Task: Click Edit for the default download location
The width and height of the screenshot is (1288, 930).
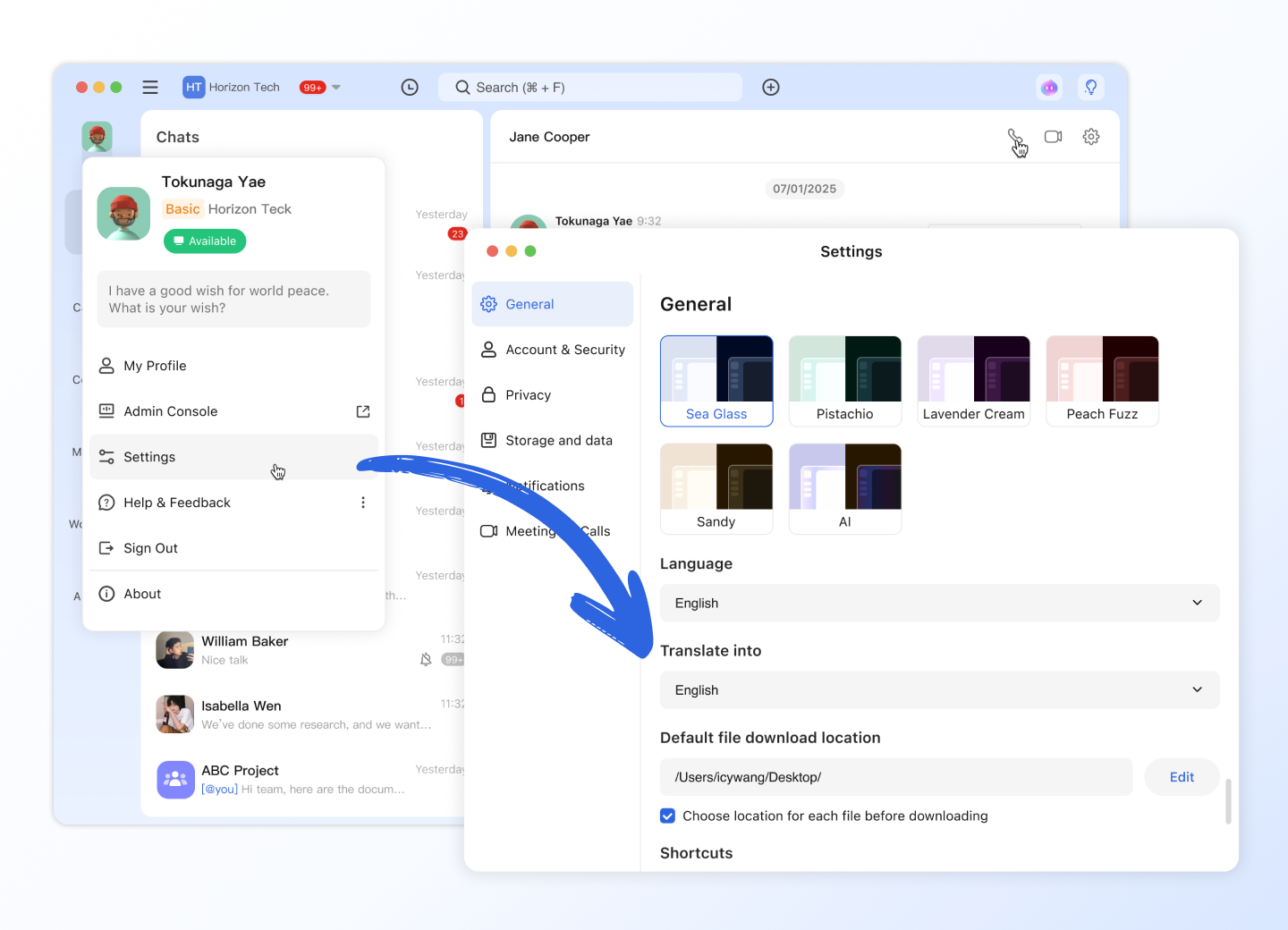Action: pyautogui.click(x=1182, y=777)
